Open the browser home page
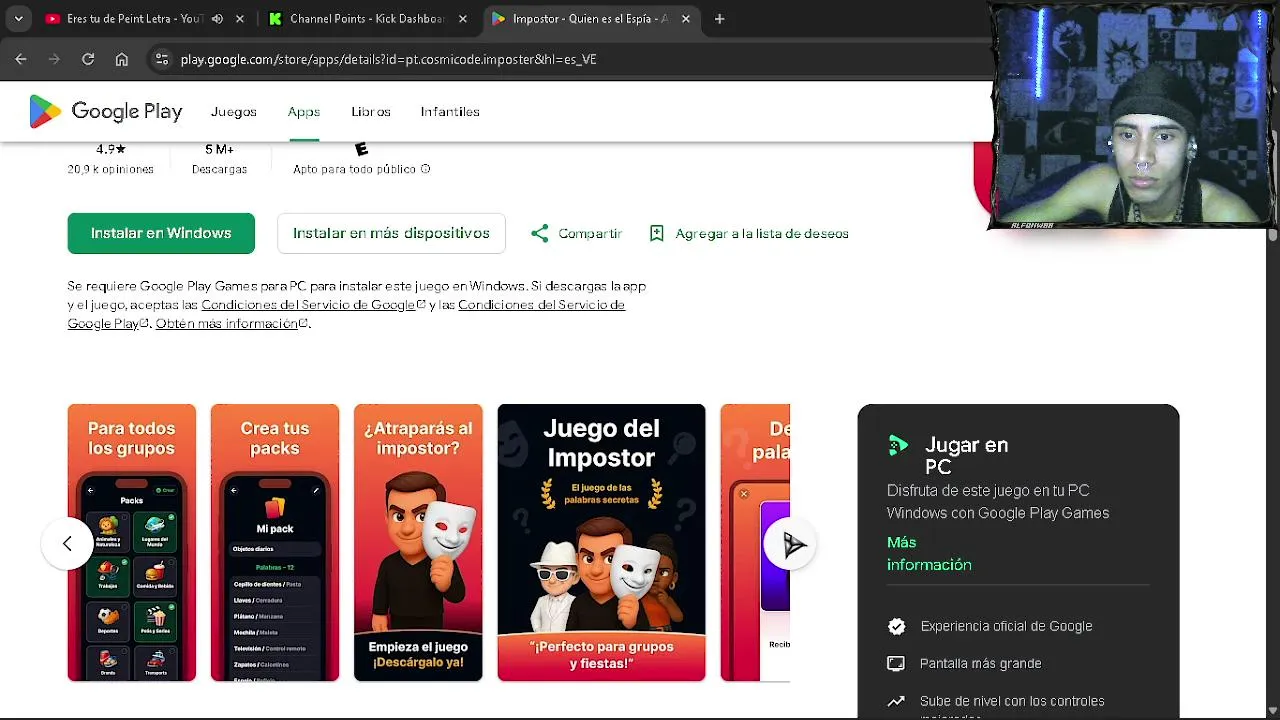The width and height of the screenshot is (1280, 720). 121,59
